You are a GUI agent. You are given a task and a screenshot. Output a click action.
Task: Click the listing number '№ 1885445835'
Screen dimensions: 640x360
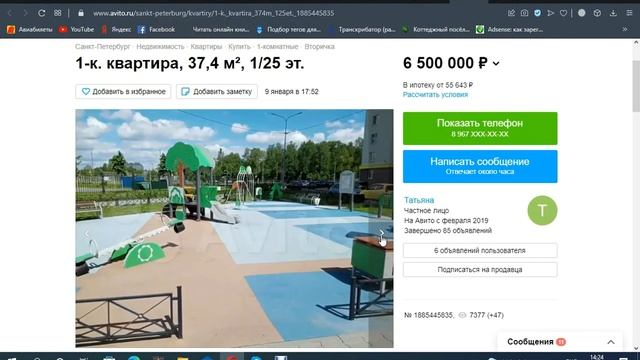(429, 315)
